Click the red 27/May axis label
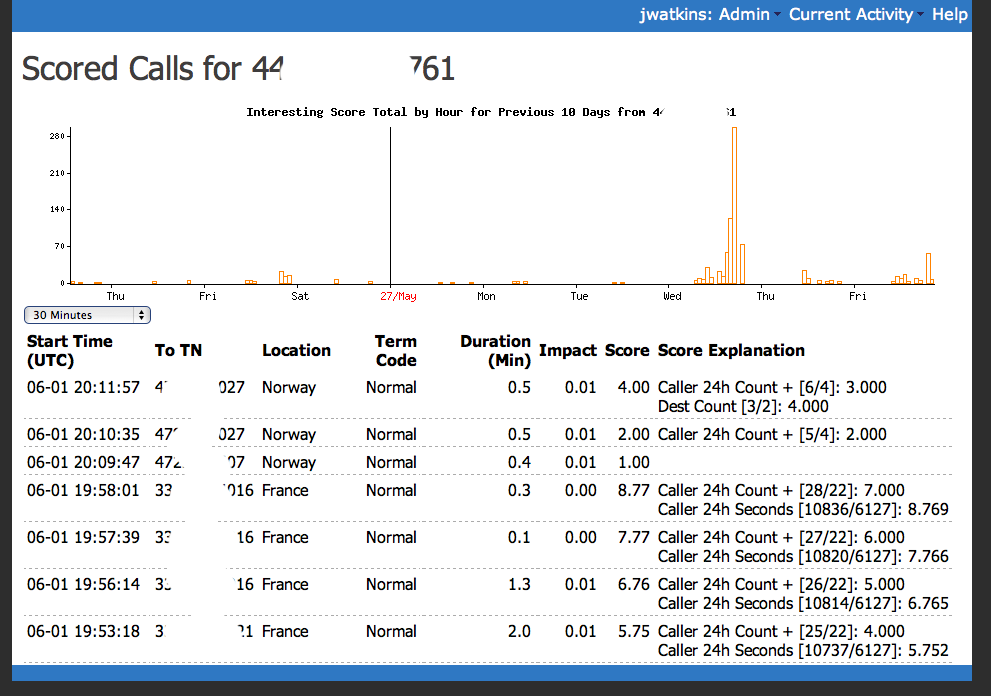991x696 pixels. [x=398, y=296]
